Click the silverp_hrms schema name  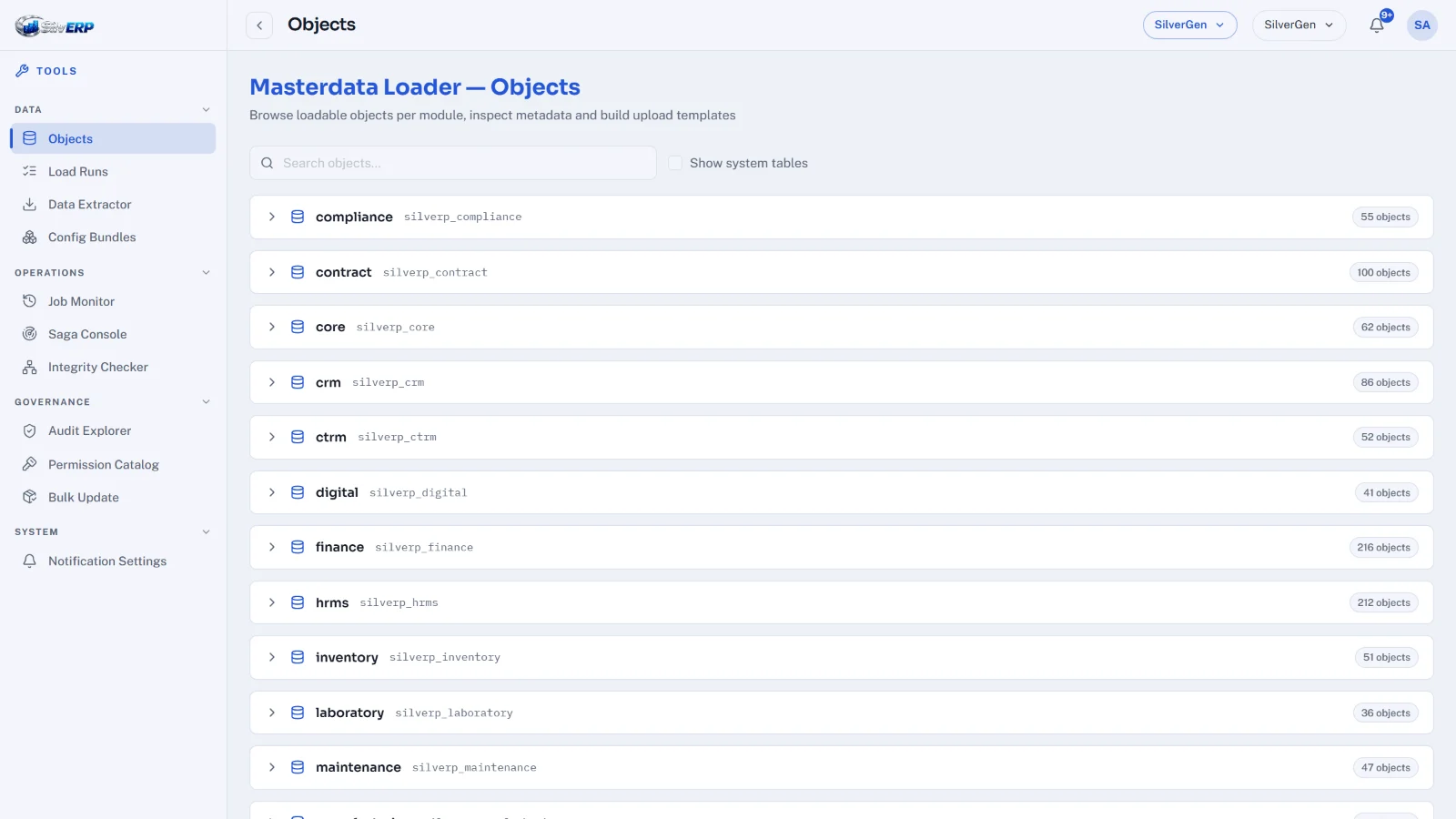(x=399, y=602)
